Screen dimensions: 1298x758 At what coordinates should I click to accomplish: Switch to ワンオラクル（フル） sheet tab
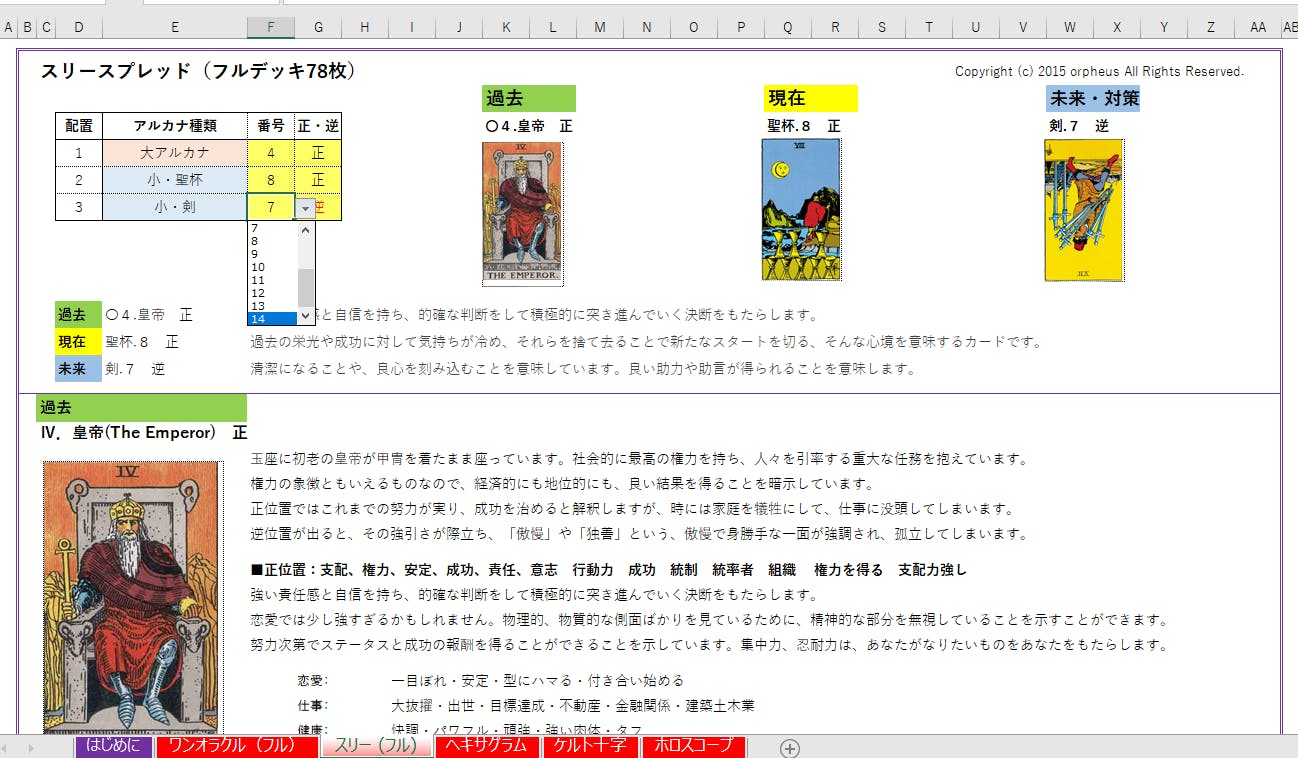[x=237, y=746]
